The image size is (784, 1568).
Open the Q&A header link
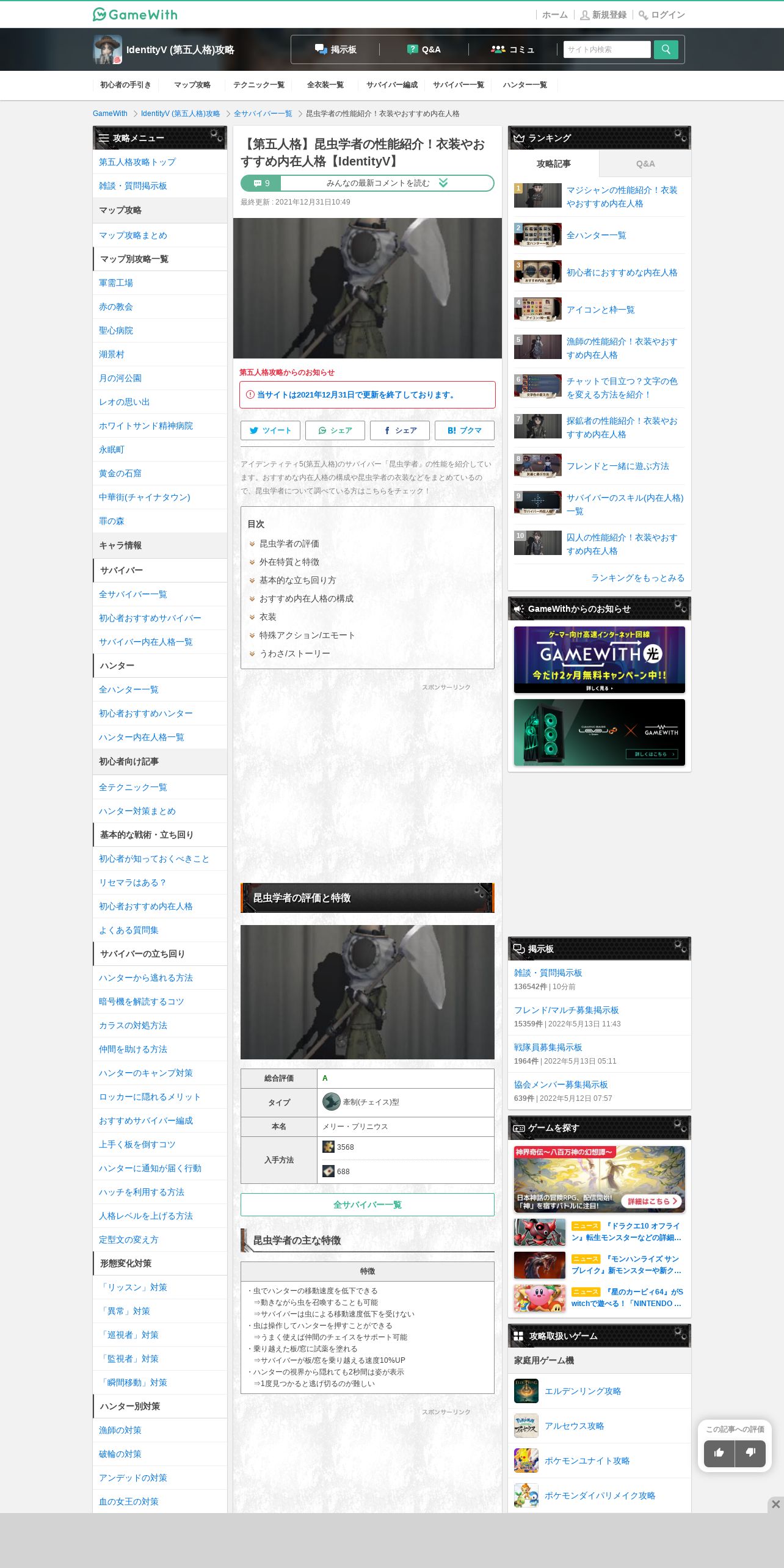(424, 49)
